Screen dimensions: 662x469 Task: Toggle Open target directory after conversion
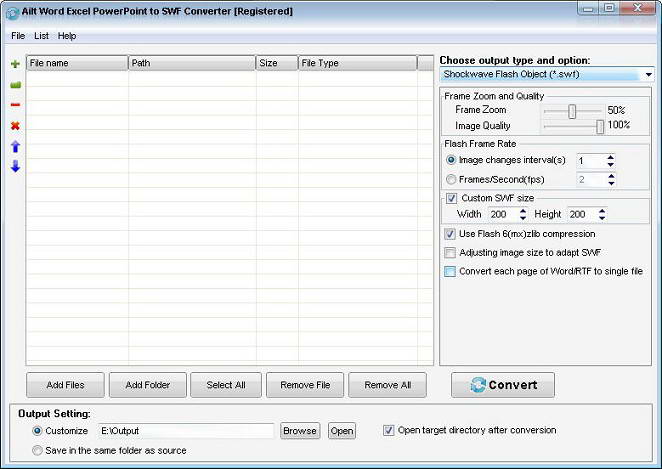point(388,430)
